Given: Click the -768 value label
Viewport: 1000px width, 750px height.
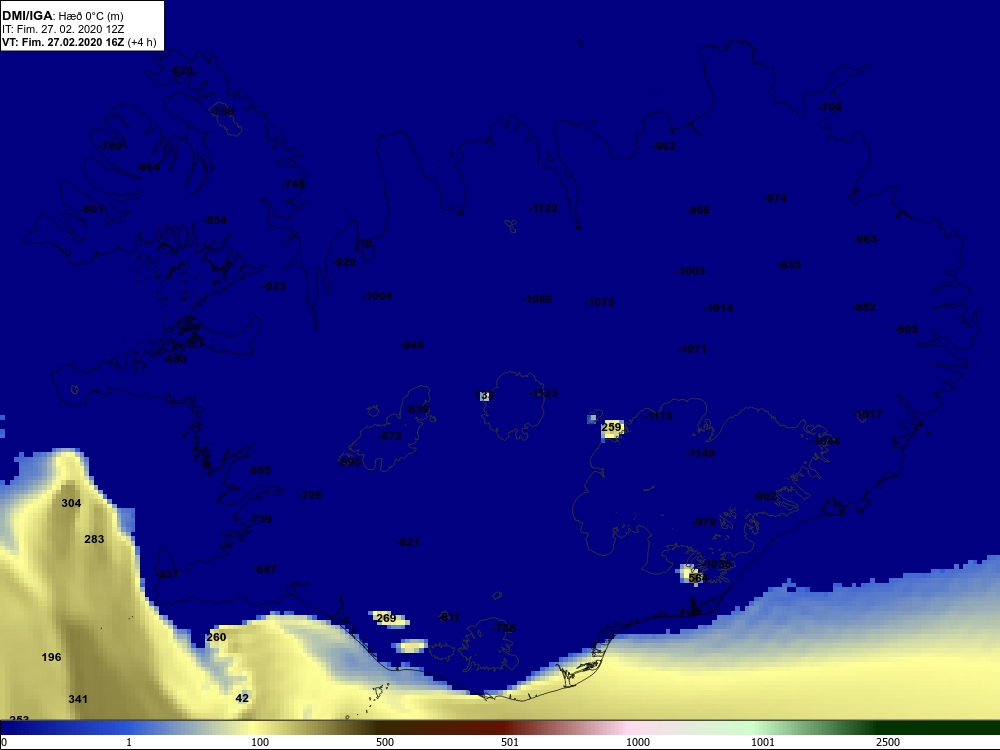Looking at the screenshot, I should click(x=222, y=111).
